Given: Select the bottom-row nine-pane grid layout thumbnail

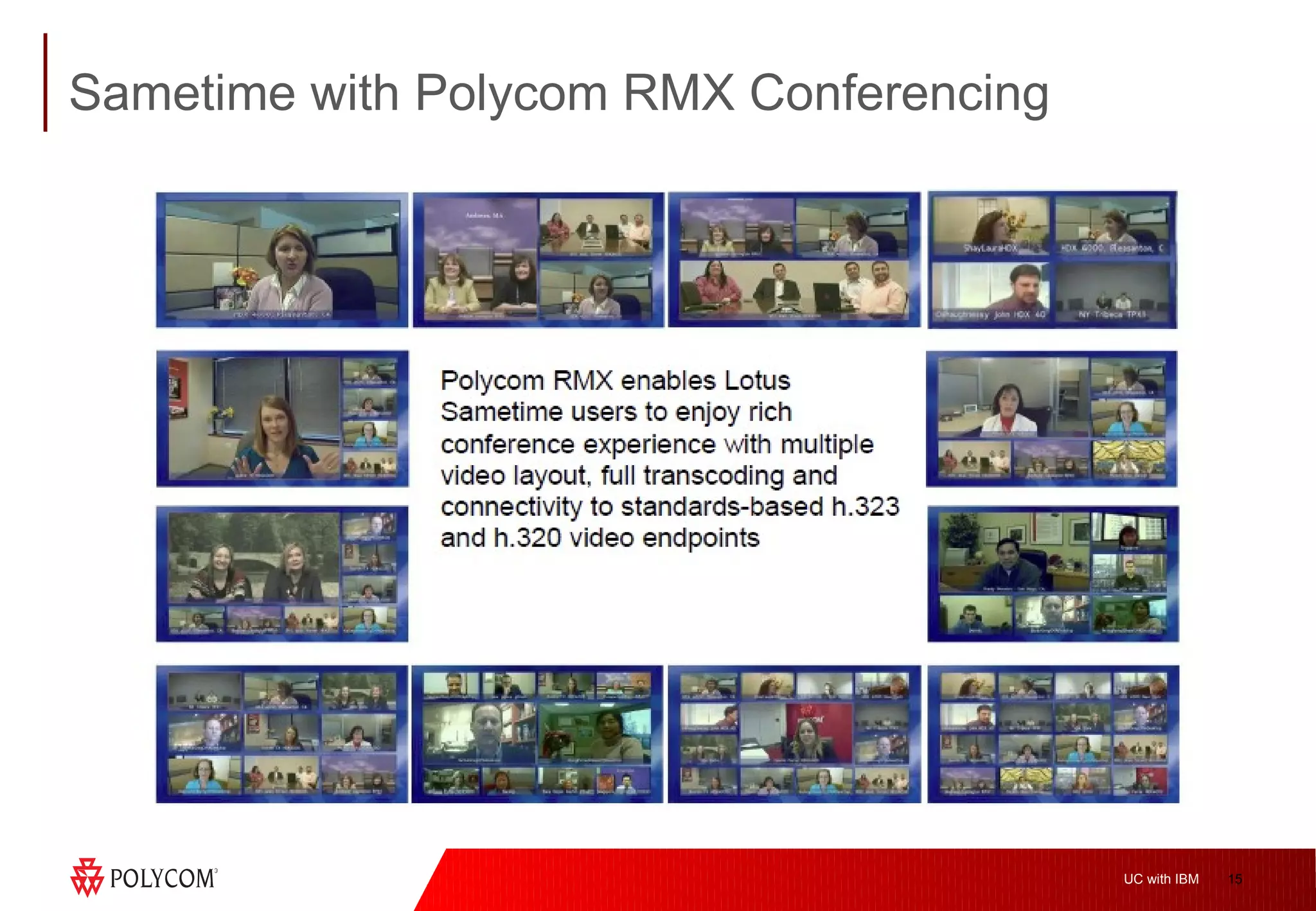Looking at the screenshot, I should coord(282,734).
